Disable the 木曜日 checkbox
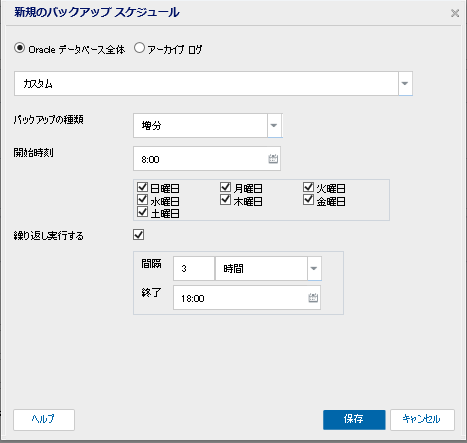 (x=226, y=199)
